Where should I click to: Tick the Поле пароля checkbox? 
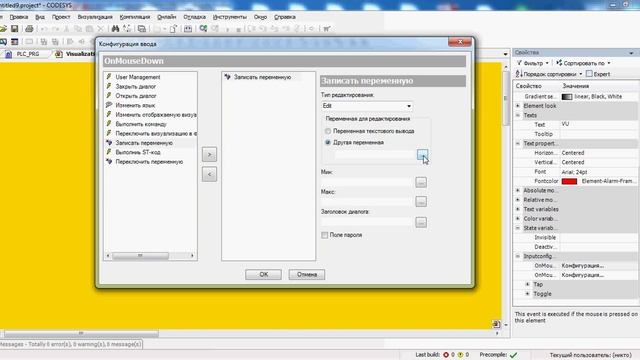(324, 235)
